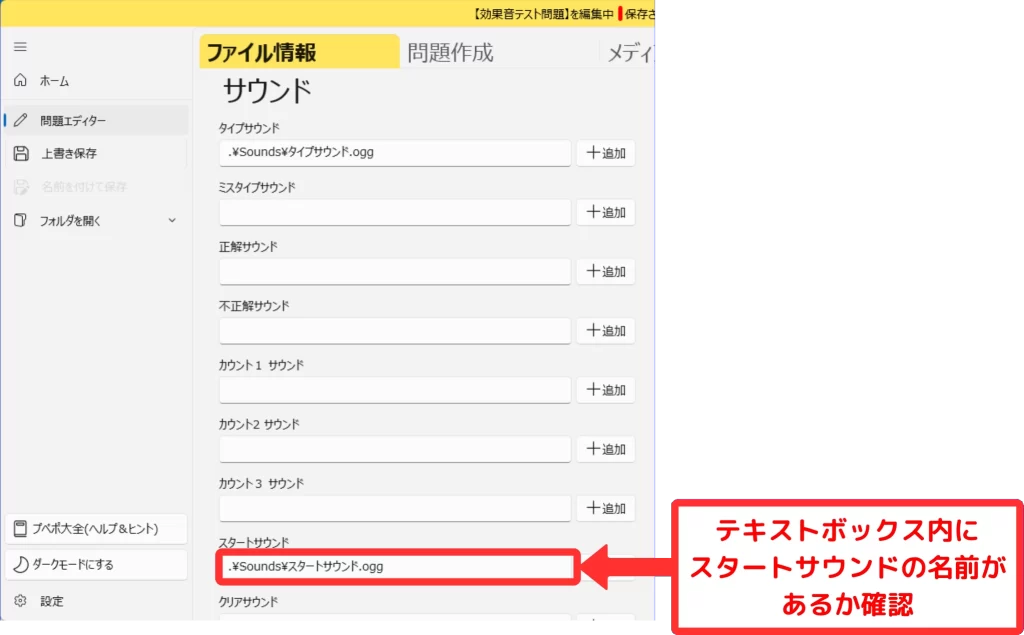Viewport: 1024px width, 635px height.
Task: Click the hamburger menu icon
Action: coord(20,47)
